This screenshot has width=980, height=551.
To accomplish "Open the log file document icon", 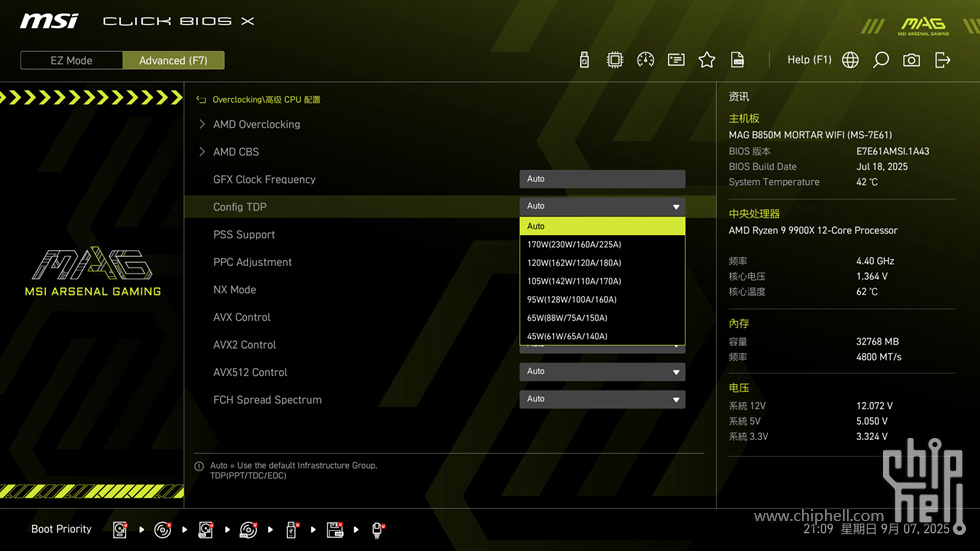I will pos(738,60).
